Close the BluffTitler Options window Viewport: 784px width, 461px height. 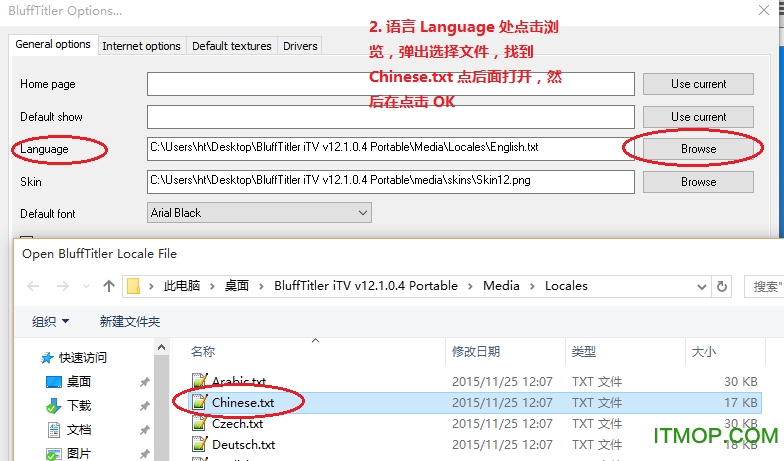click(x=764, y=10)
